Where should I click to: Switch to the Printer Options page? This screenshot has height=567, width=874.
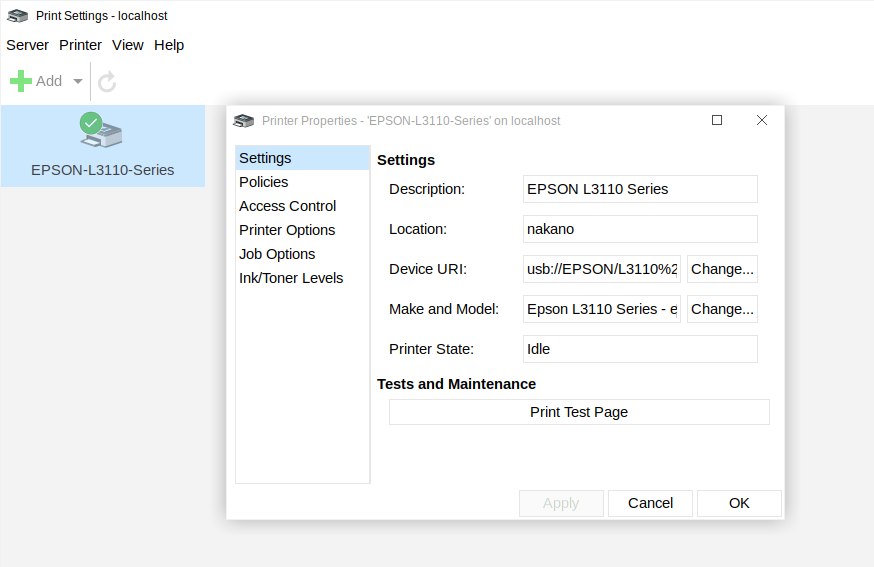coord(303,230)
